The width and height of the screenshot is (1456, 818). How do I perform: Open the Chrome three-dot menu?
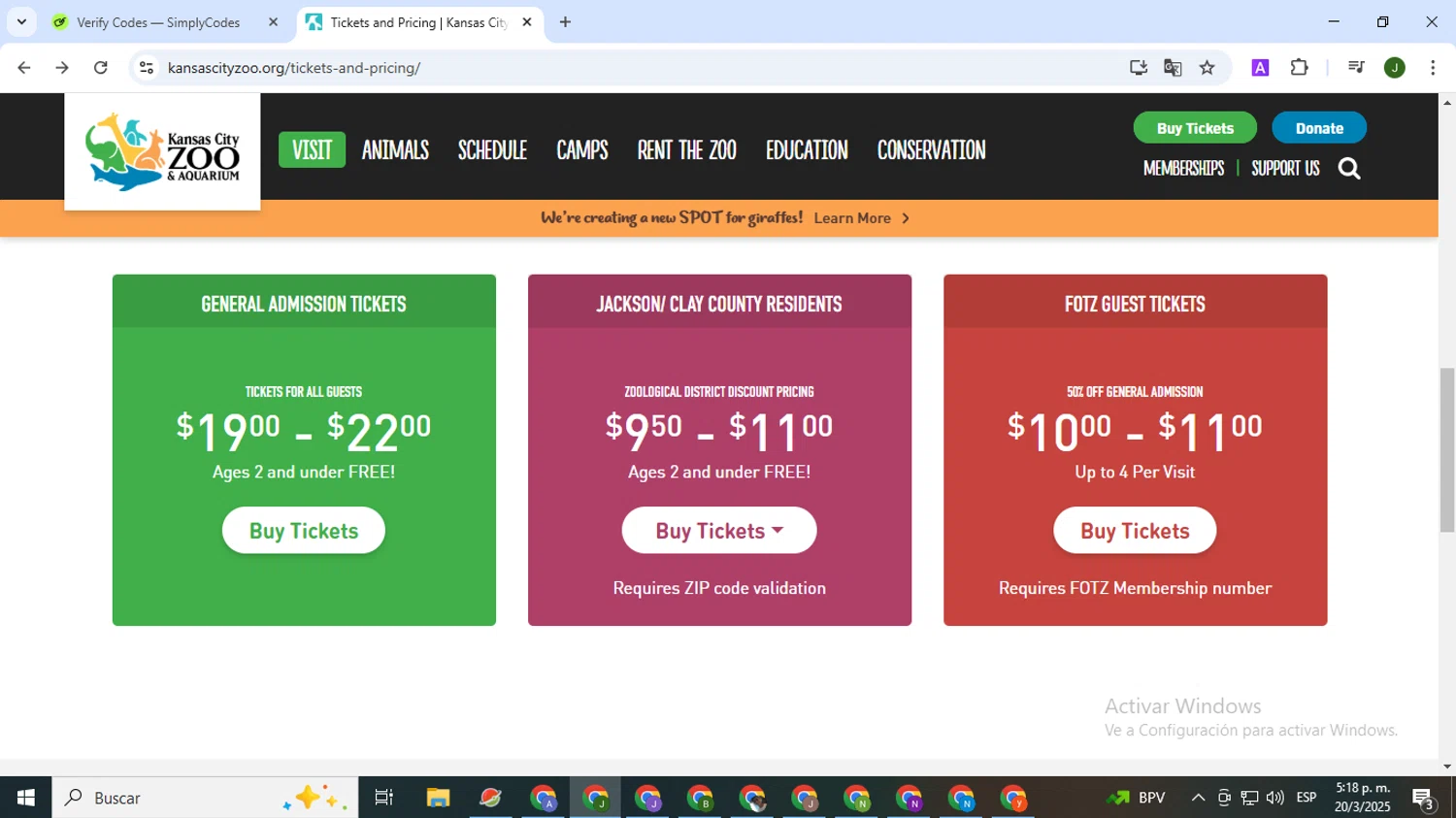coord(1433,68)
